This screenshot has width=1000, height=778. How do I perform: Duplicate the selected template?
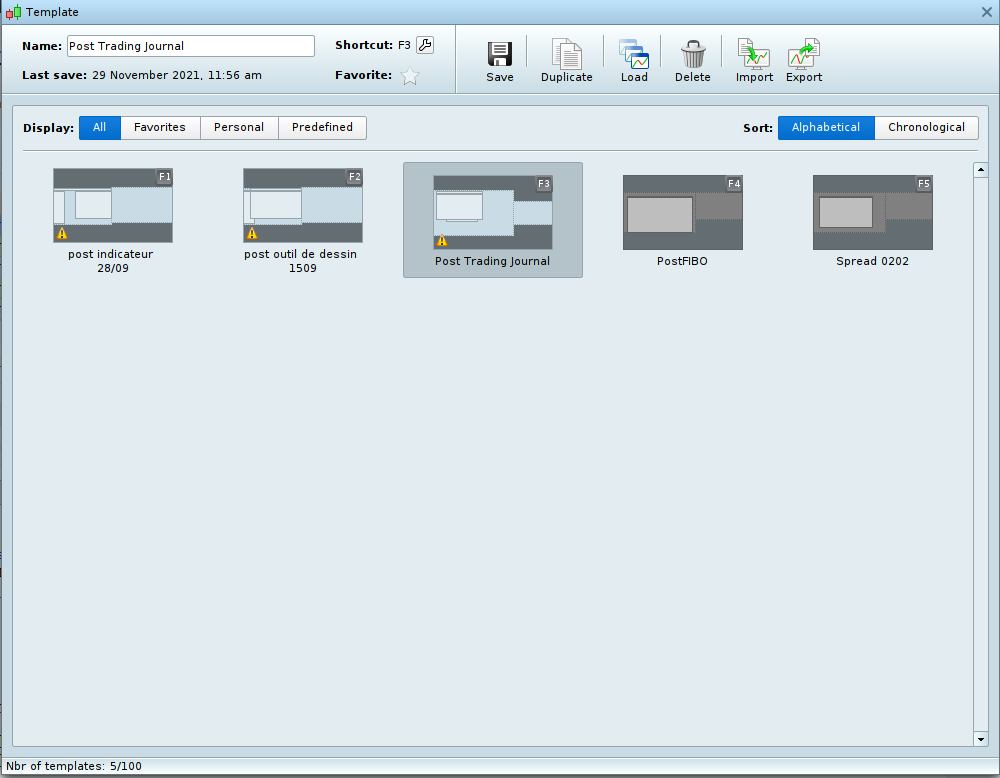[x=566, y=61]
